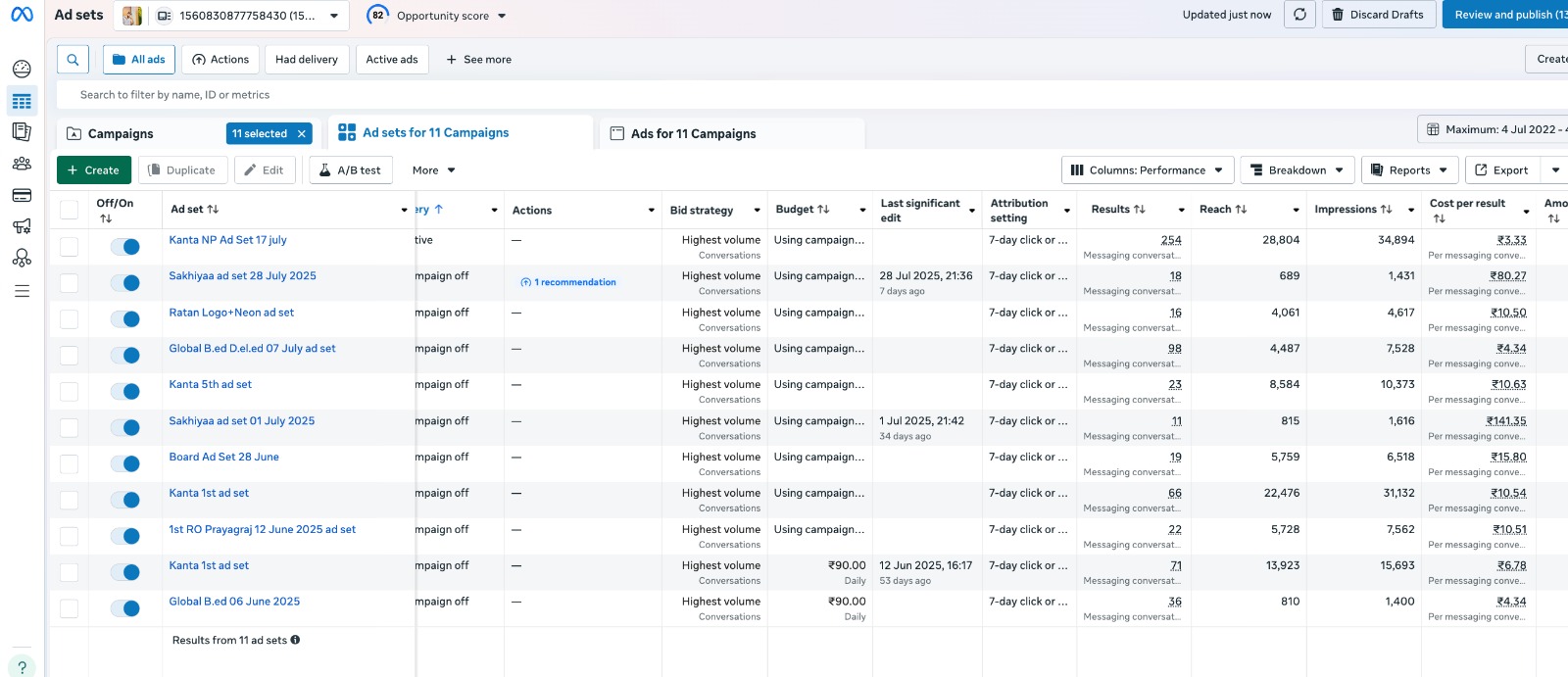Open the Breakdown dropdown

click(x=1298, y=170)
